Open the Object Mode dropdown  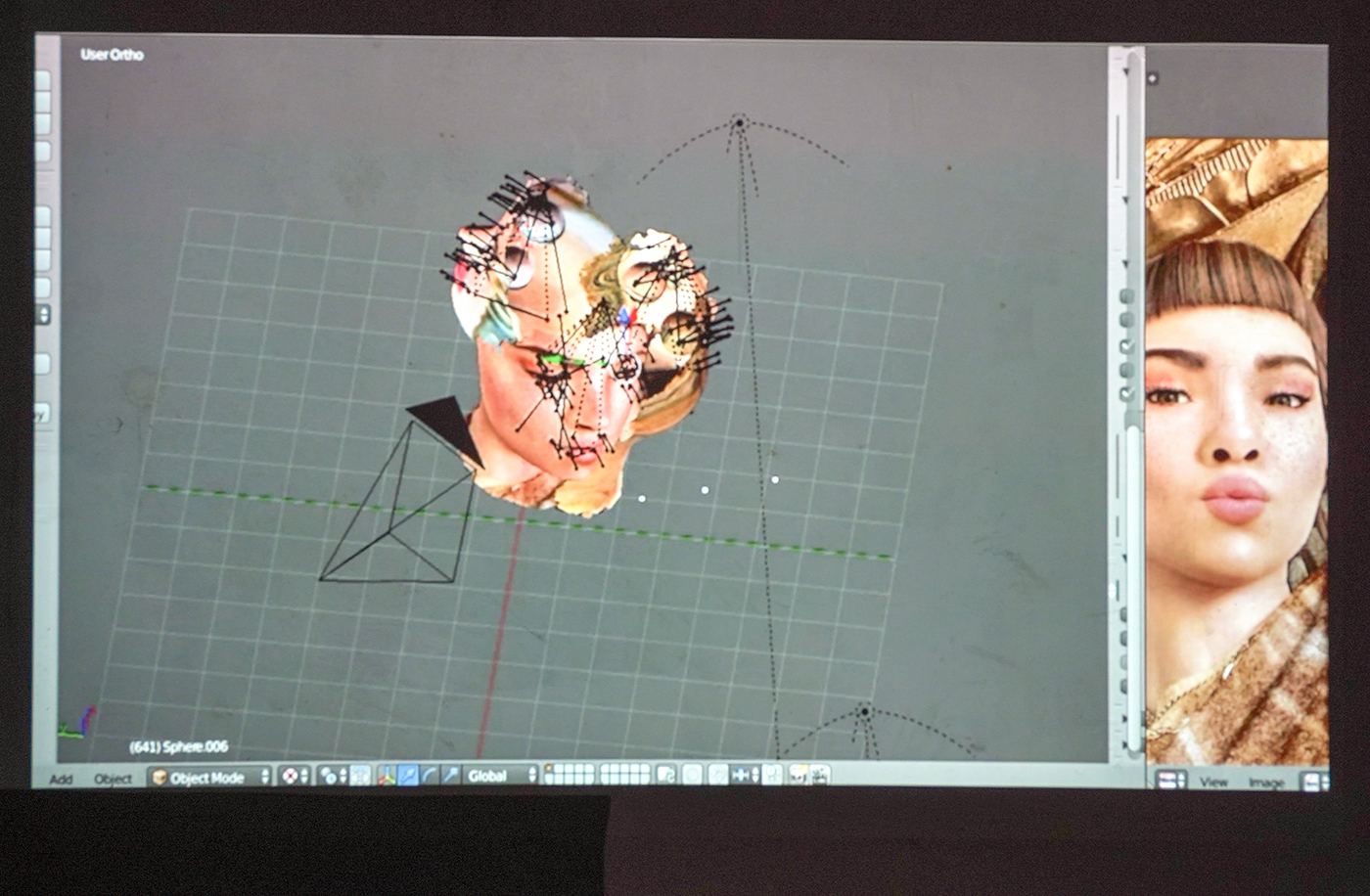click(x=208, y=778)
